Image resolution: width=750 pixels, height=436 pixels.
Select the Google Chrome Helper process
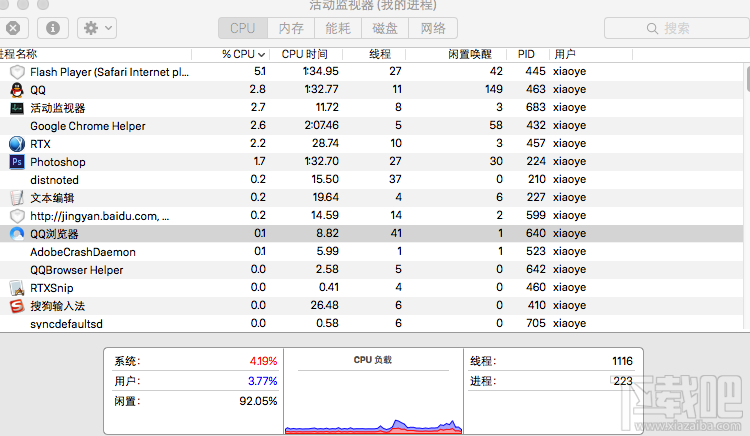pyautogui.click(x=88, y=126)
